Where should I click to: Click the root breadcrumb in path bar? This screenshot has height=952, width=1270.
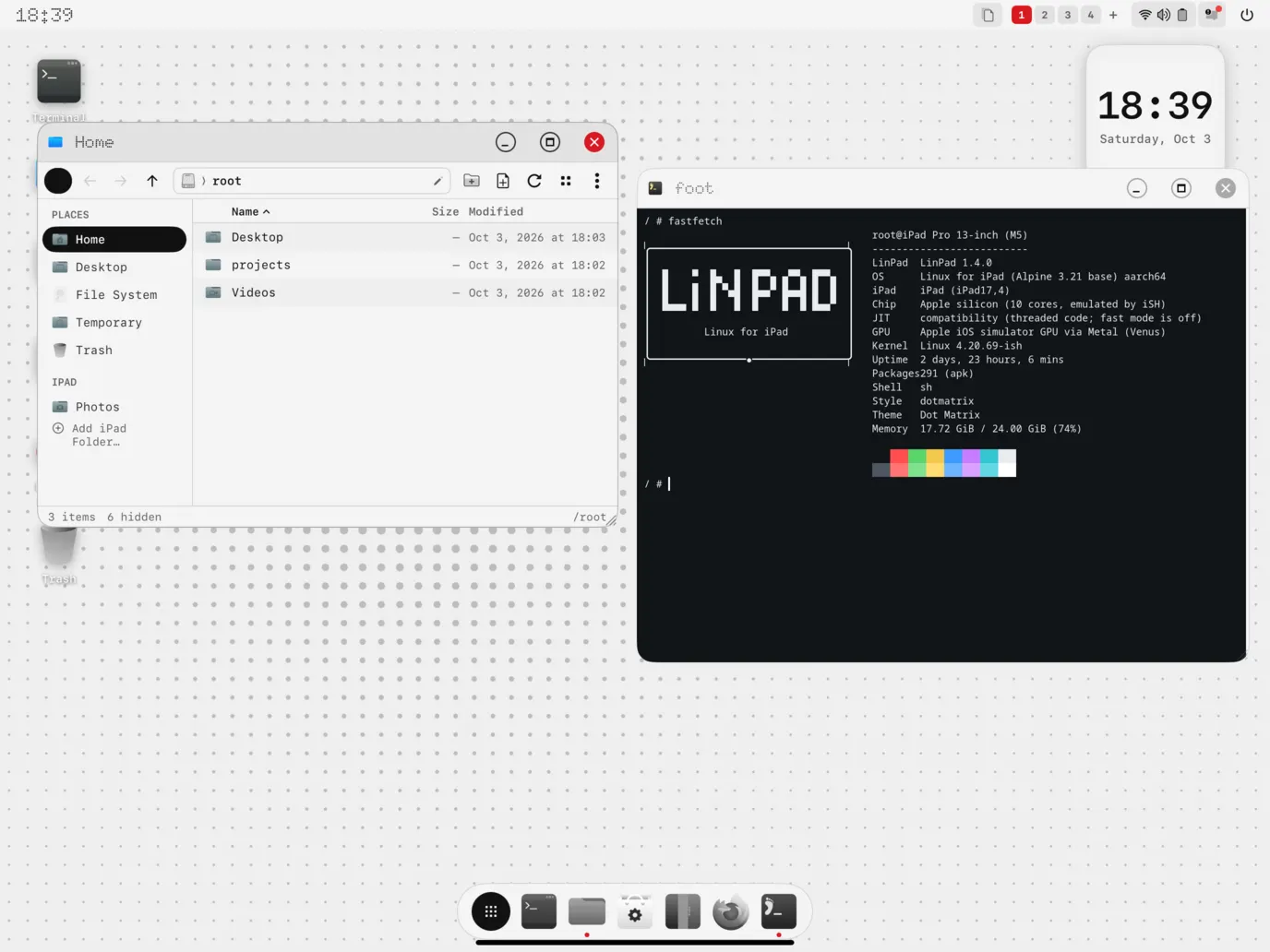point(227,181)
